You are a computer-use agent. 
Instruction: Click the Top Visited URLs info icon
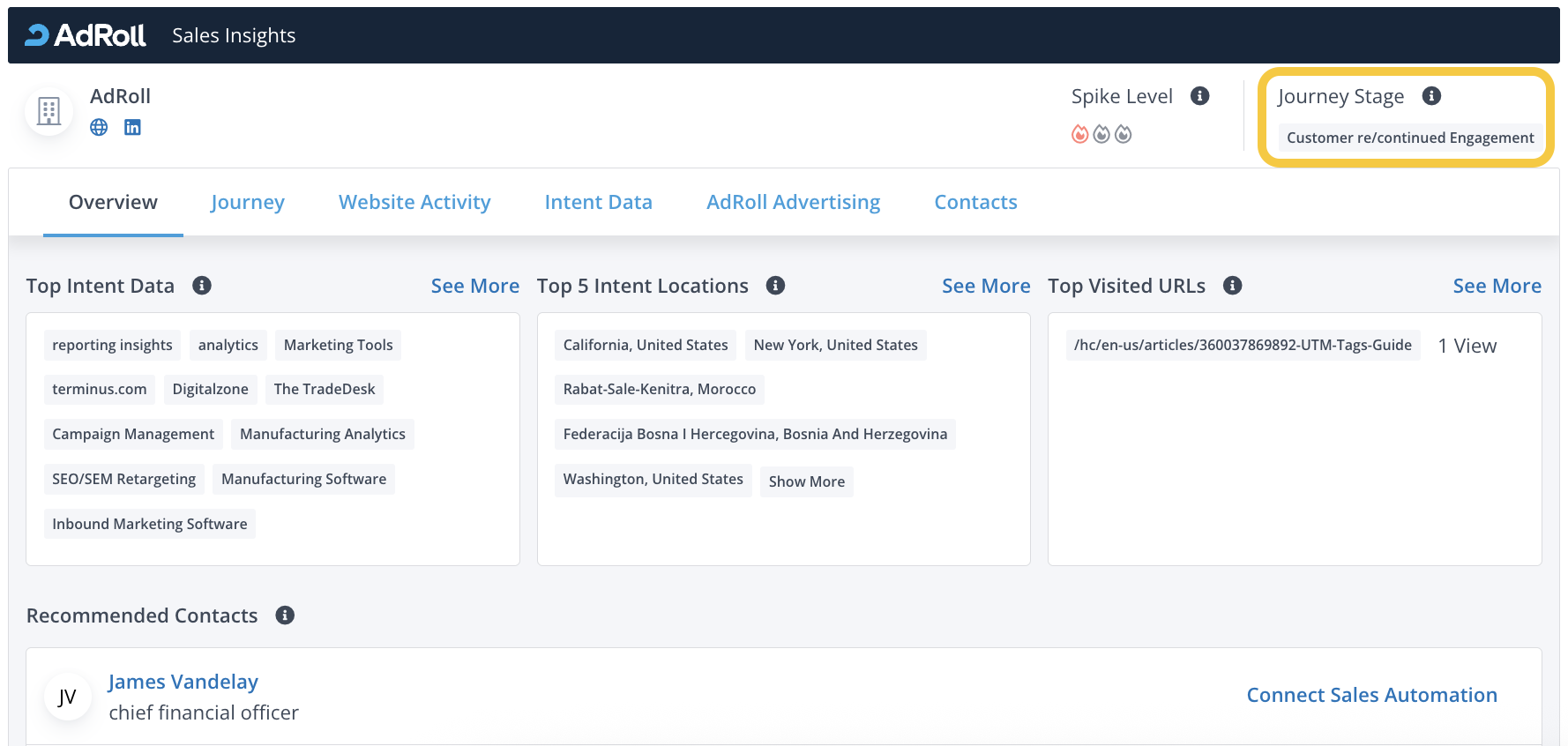point(1233,286)
